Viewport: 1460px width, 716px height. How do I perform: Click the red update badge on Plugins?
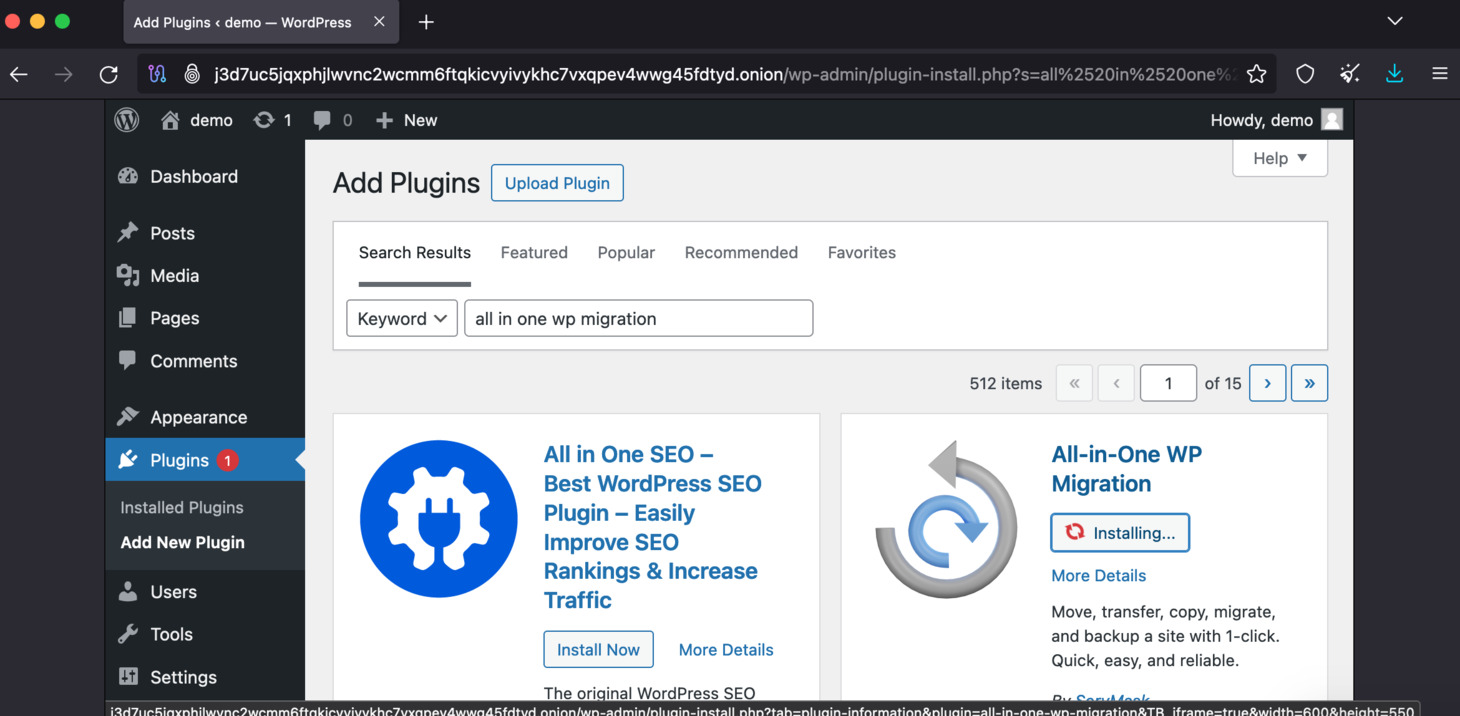click(228, 460)
